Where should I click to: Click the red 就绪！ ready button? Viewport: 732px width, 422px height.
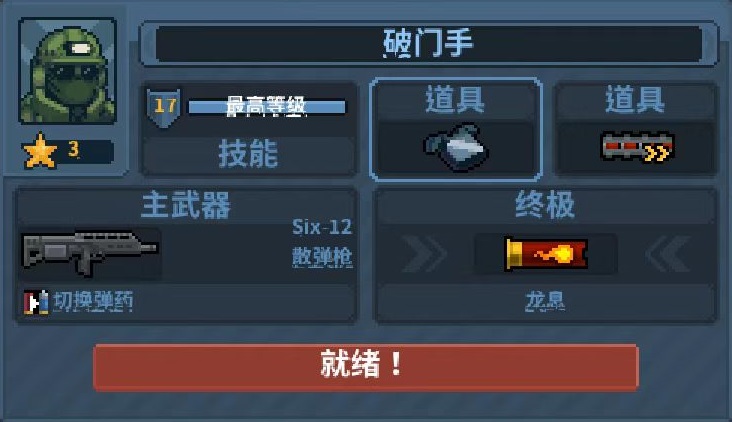(x=366, y=367)
